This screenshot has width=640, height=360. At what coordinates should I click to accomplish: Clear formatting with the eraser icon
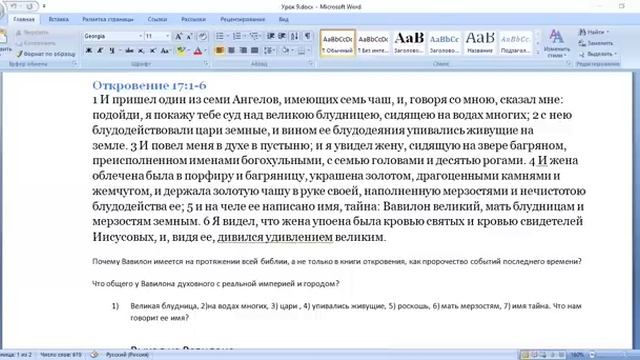[x=202, y=36]
